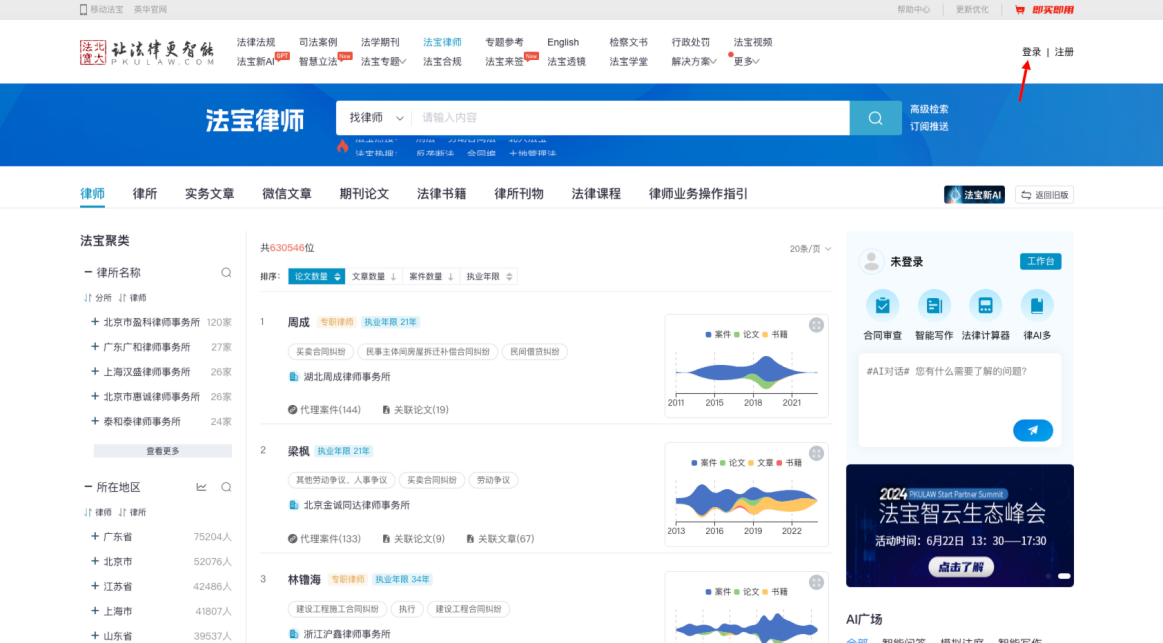Open the shopping cart icon at top
This screenshot has height=643, width=1163.
click(x=1020, y=10)
